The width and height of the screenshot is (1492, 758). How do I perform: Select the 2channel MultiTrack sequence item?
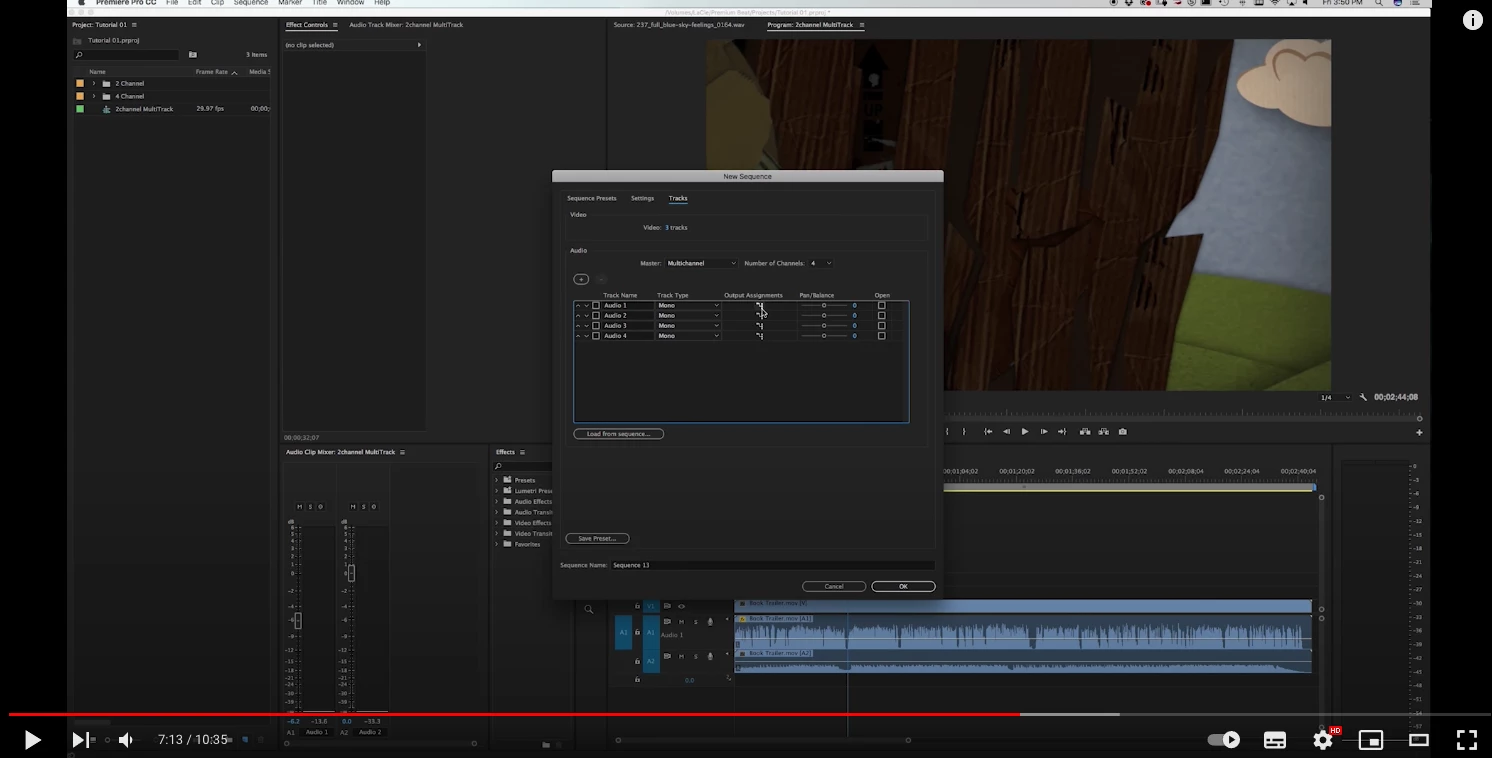coord(144,109)
